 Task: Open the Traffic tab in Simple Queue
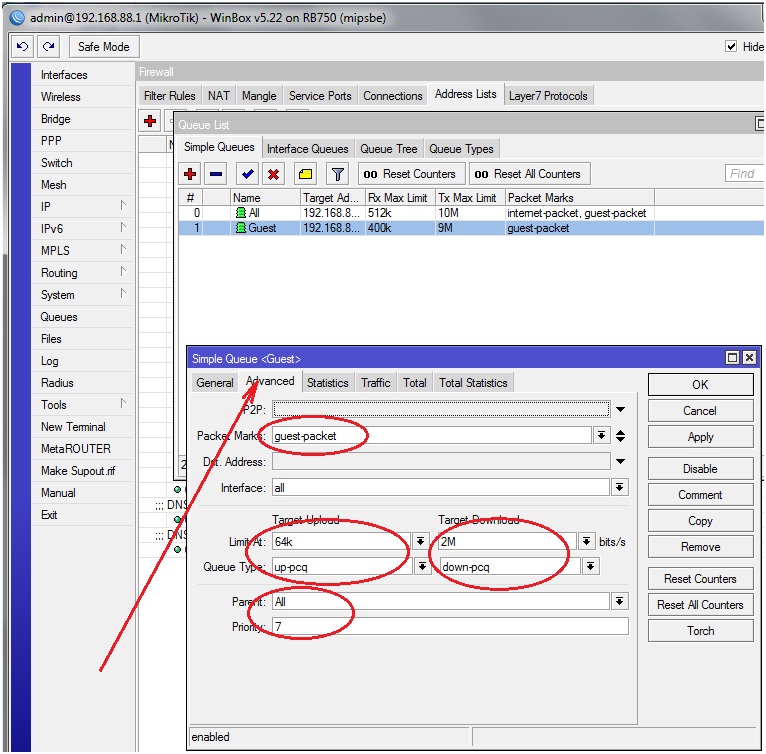(376, 383)
